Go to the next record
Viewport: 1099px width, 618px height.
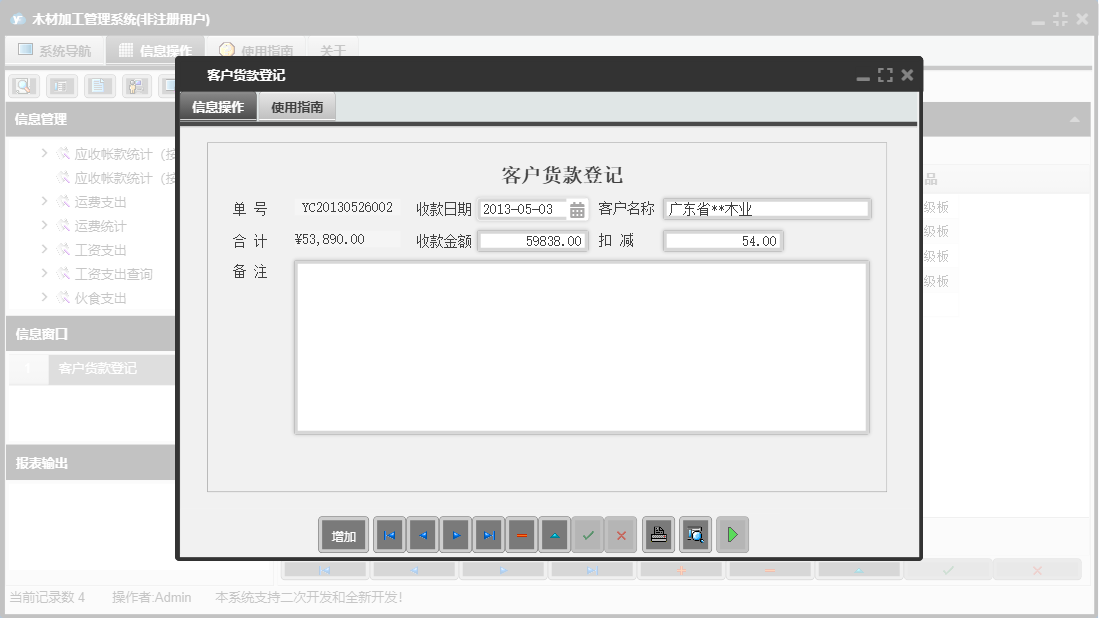pos(455,535)
